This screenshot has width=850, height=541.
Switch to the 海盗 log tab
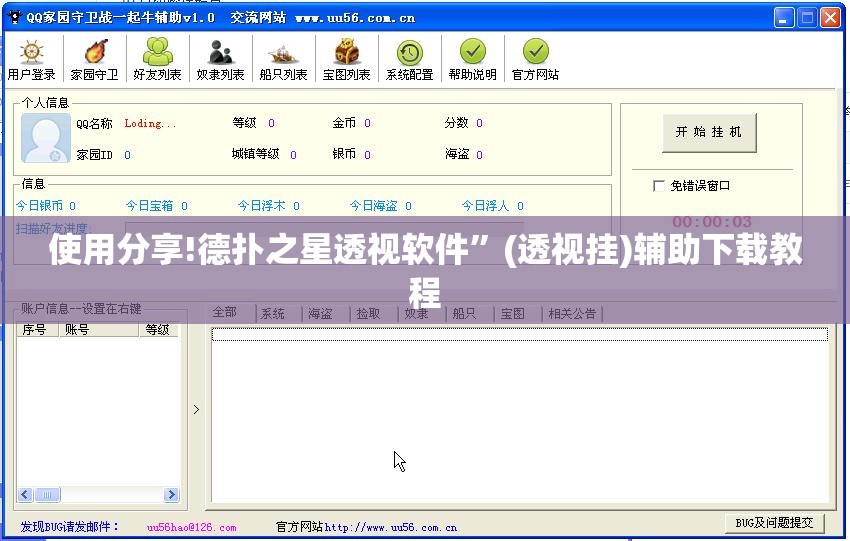click(320, 313)
